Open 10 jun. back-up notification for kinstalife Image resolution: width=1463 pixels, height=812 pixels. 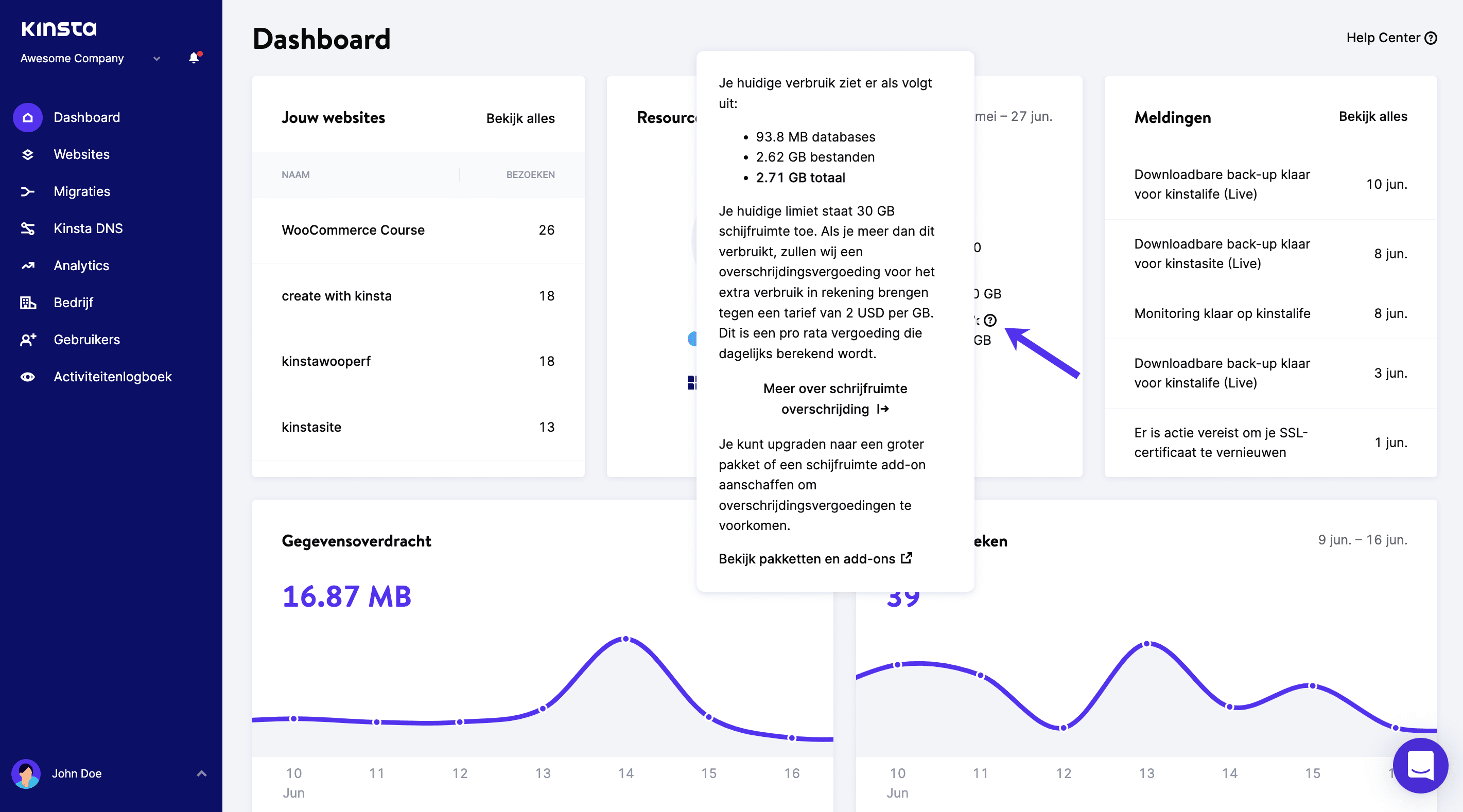pyautogui.click(x=1270, y=185)
